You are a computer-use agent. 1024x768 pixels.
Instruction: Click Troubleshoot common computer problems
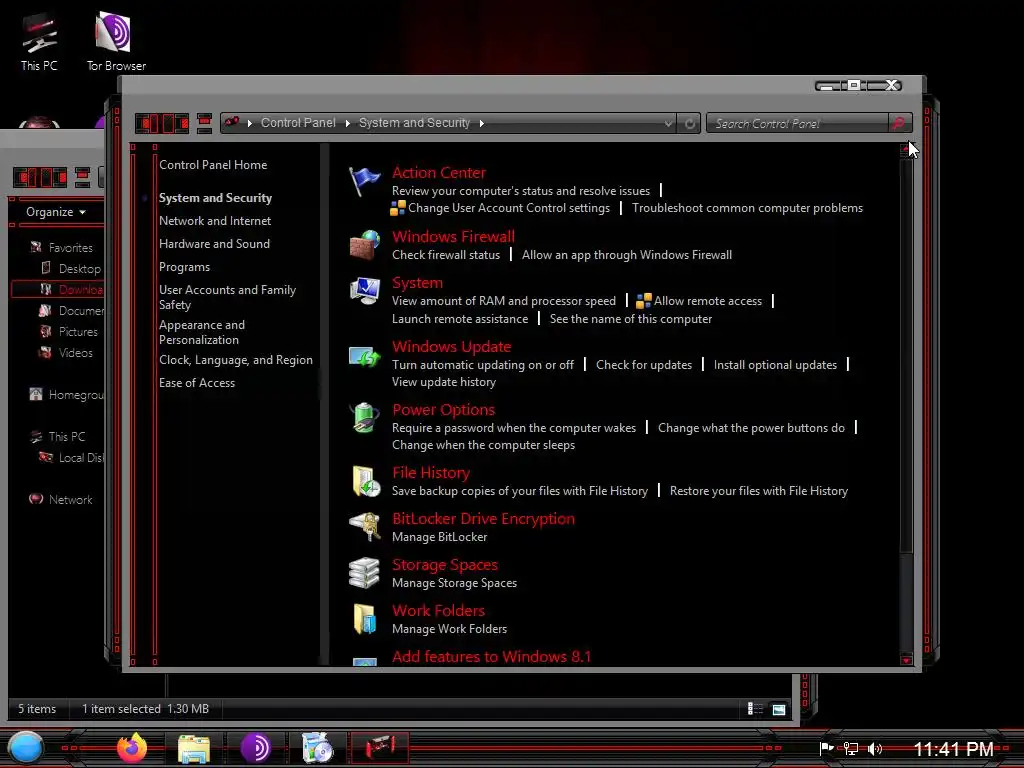coord(747,208)
